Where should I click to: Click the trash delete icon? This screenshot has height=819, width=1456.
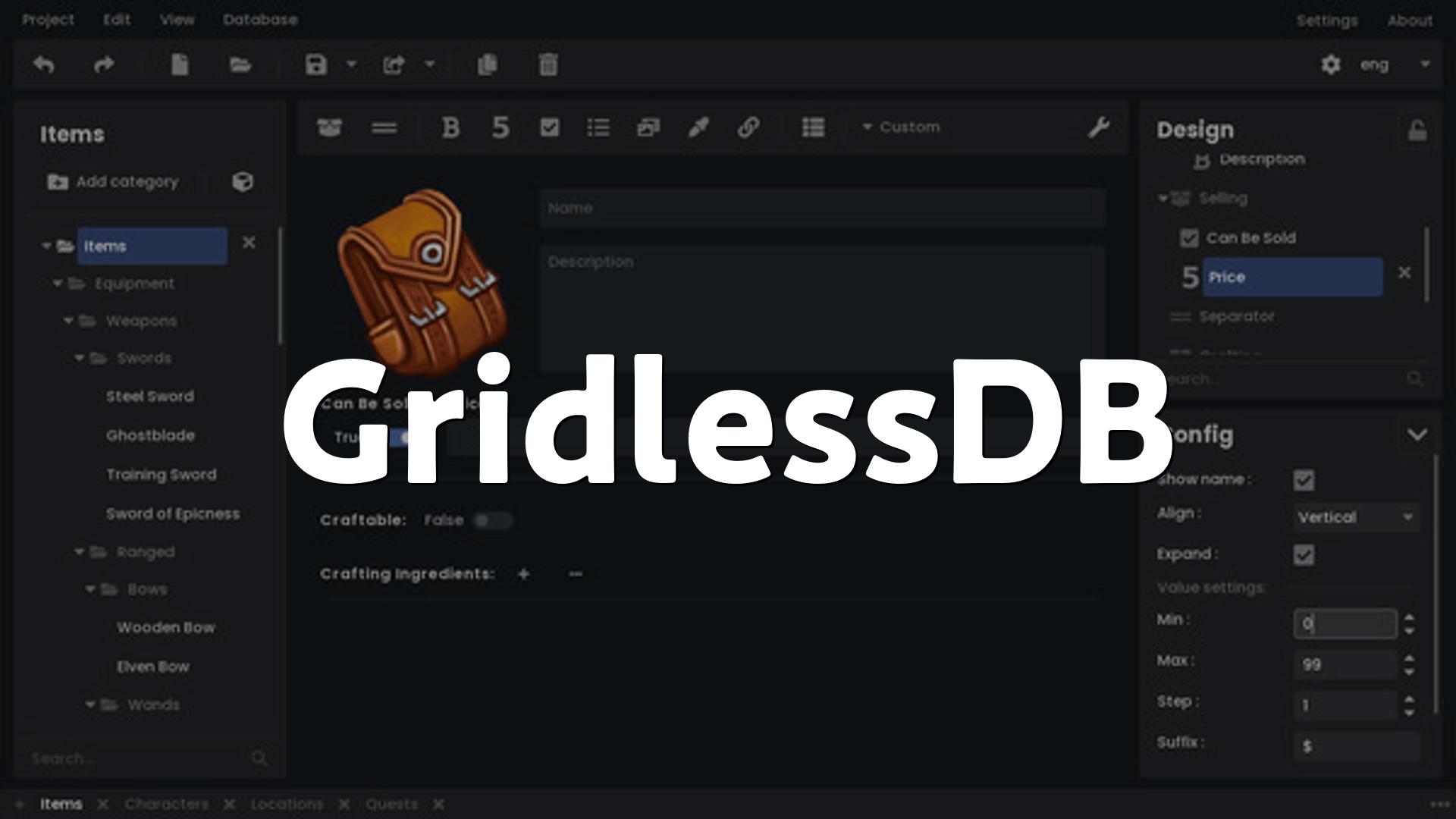click(x=548, y=64)
